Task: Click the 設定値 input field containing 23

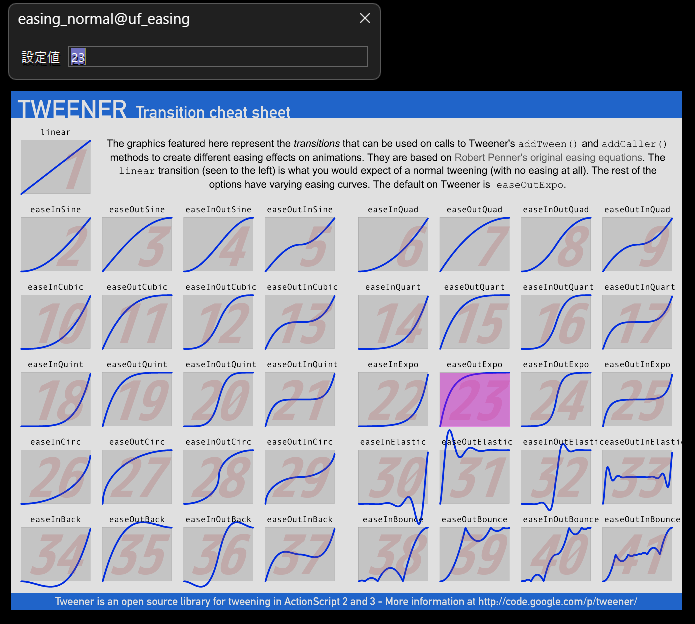Action: click(218, 57)
